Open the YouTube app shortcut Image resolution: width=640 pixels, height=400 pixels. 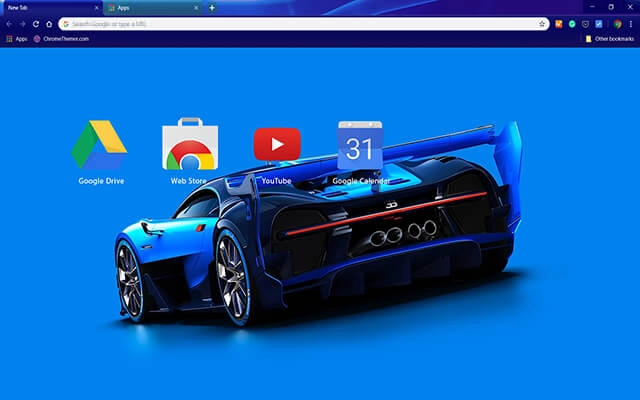point(277,144)
